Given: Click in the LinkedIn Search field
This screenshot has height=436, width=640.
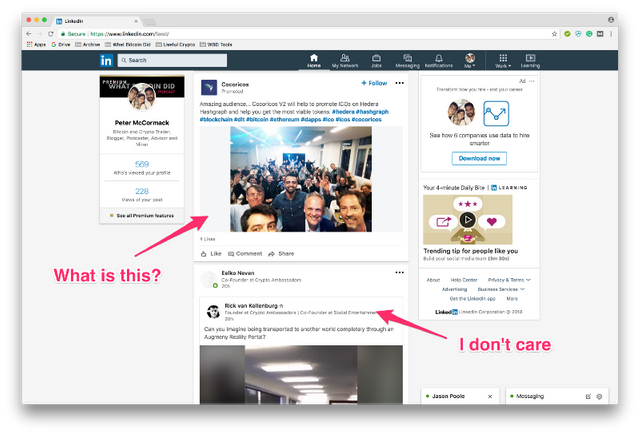Looking at the screenshot, I should [172, 60].
